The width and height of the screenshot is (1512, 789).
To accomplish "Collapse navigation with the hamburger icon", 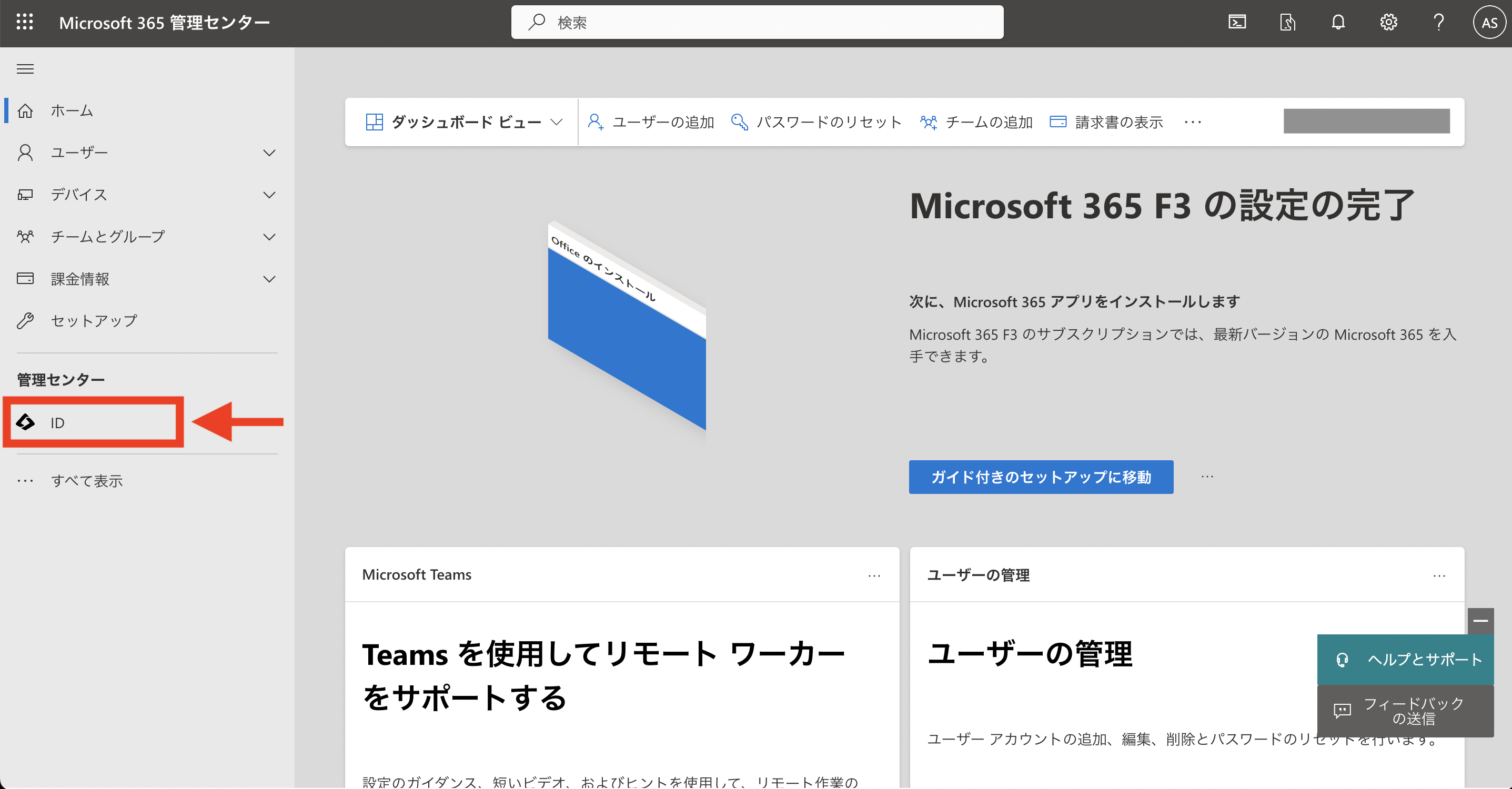I will [25, 69].
